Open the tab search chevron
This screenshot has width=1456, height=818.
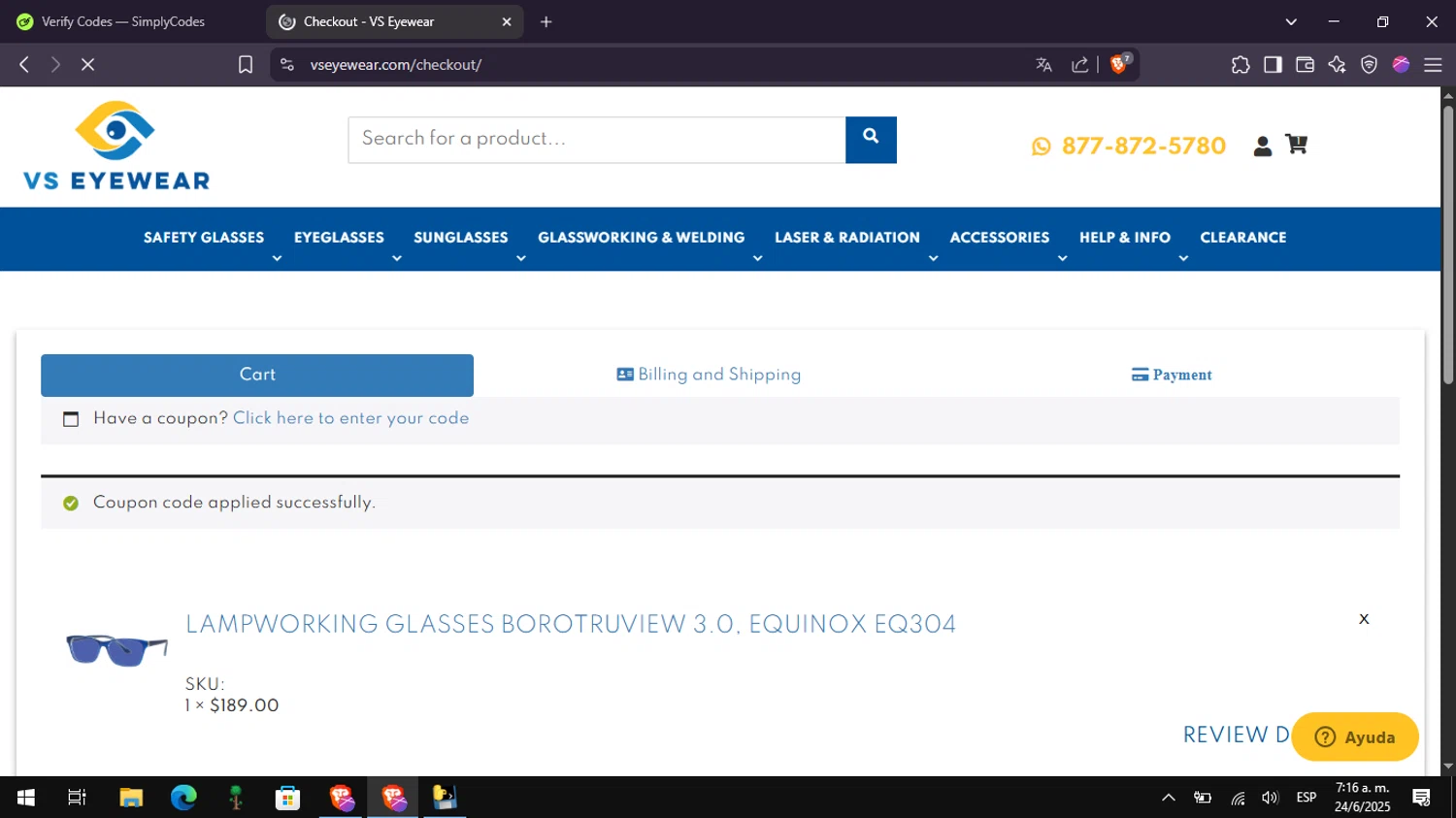coord(1291,21)
